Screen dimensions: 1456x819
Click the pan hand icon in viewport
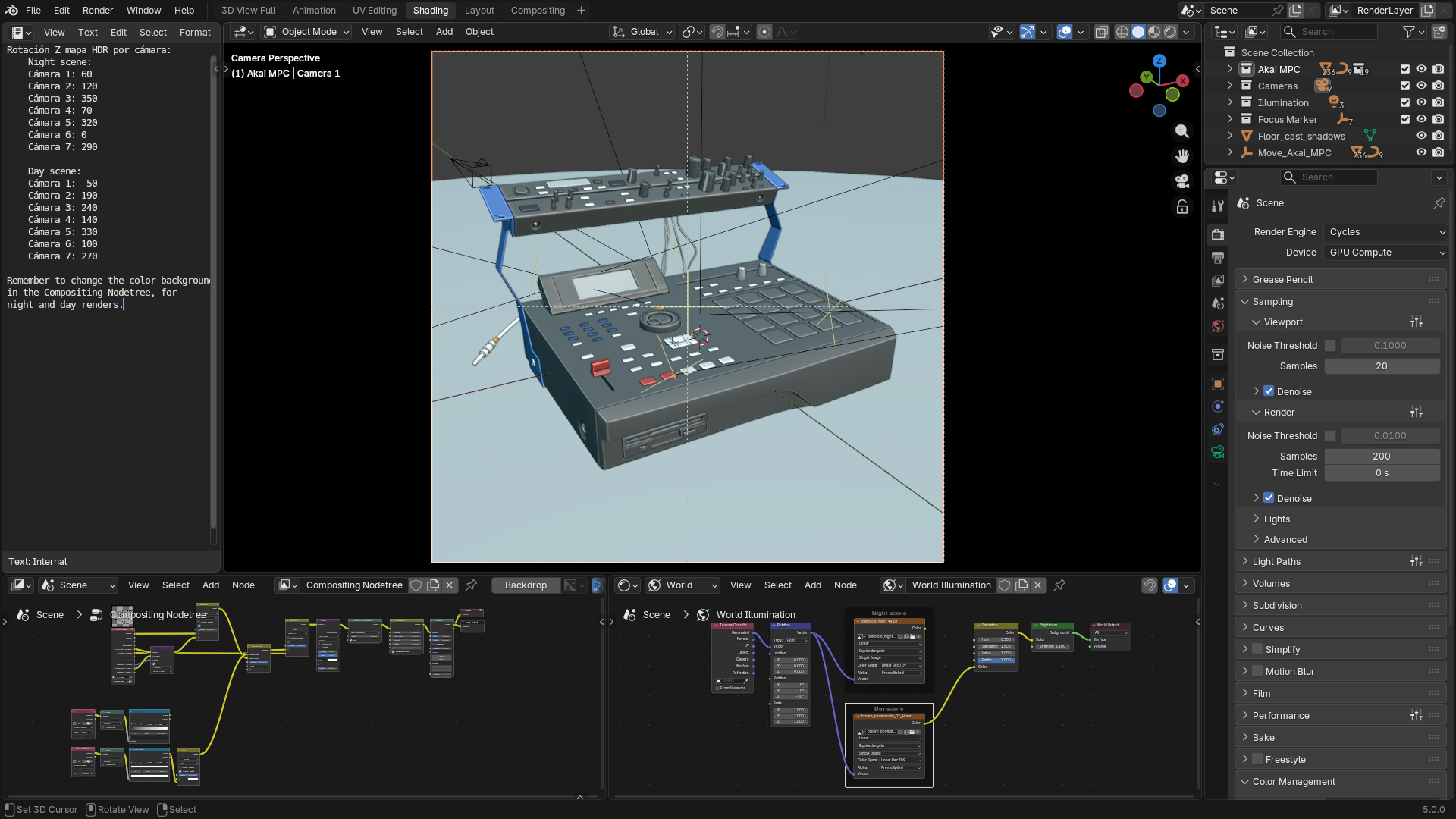(1181, 156)
